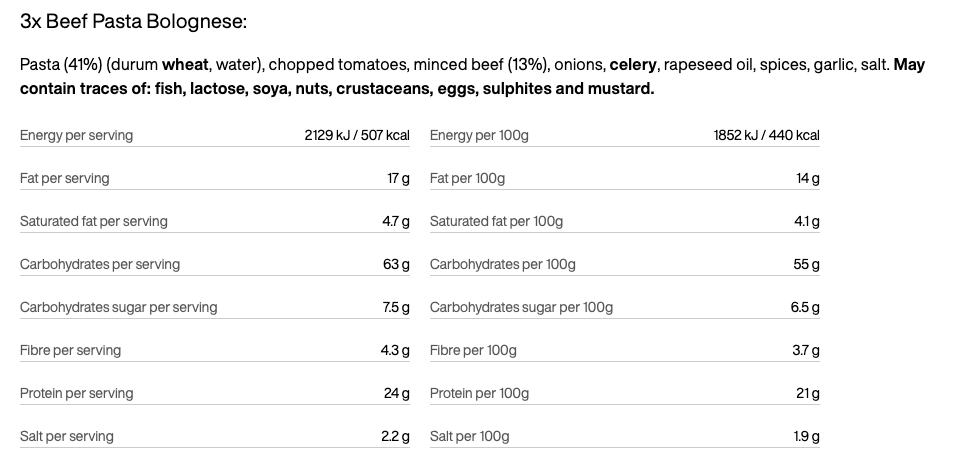Click the "Saturated fat per serving" label
974x462 pixels.
coord(94,221)
